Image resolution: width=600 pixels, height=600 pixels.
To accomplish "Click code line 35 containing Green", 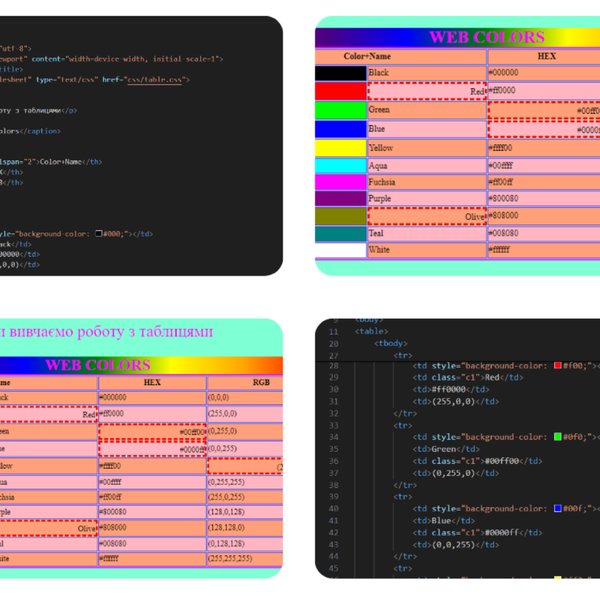I will point(446,449).
